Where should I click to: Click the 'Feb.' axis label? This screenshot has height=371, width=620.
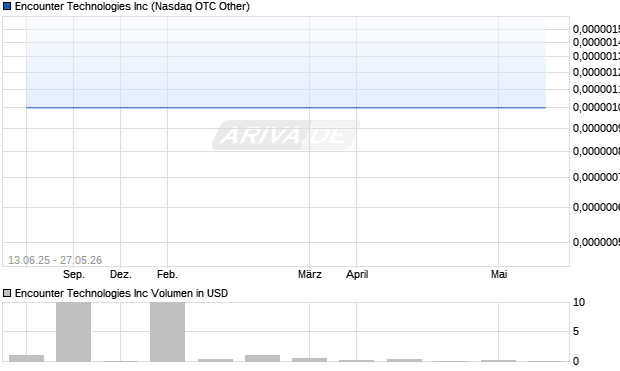[167, 274]
